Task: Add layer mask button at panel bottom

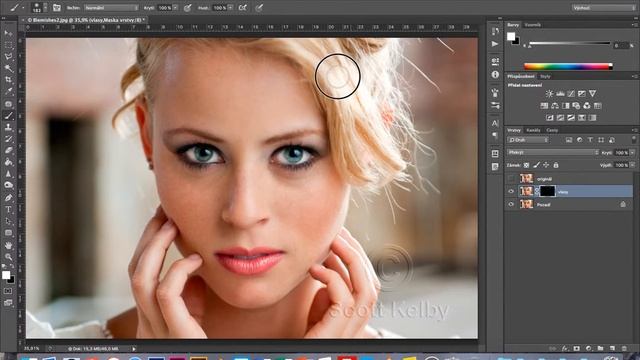Action: coord(576,349)
